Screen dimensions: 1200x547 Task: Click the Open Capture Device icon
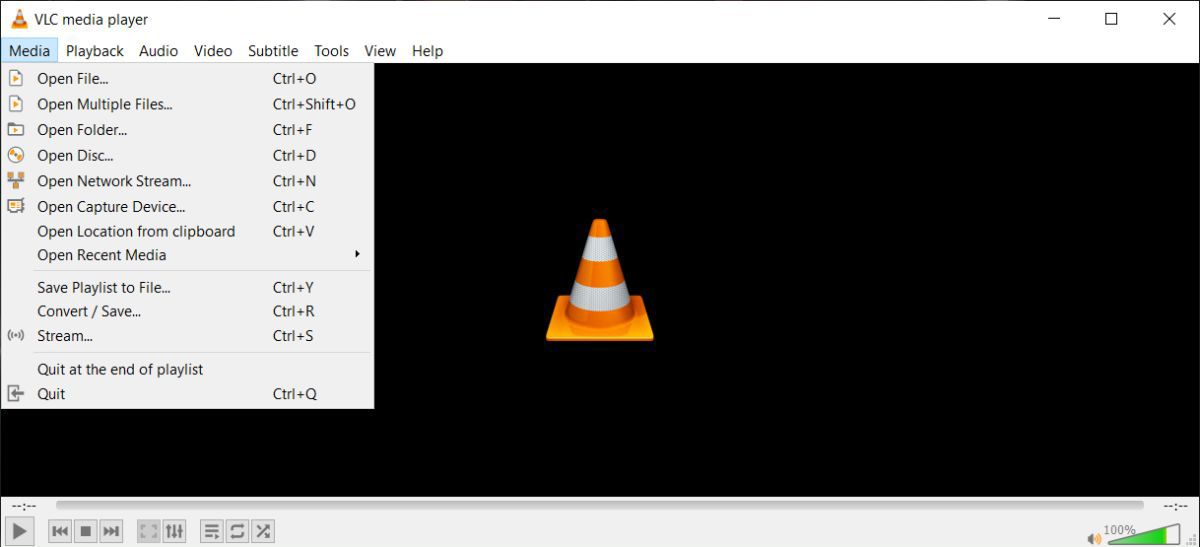pyautogui.click(x=15, y=206)
